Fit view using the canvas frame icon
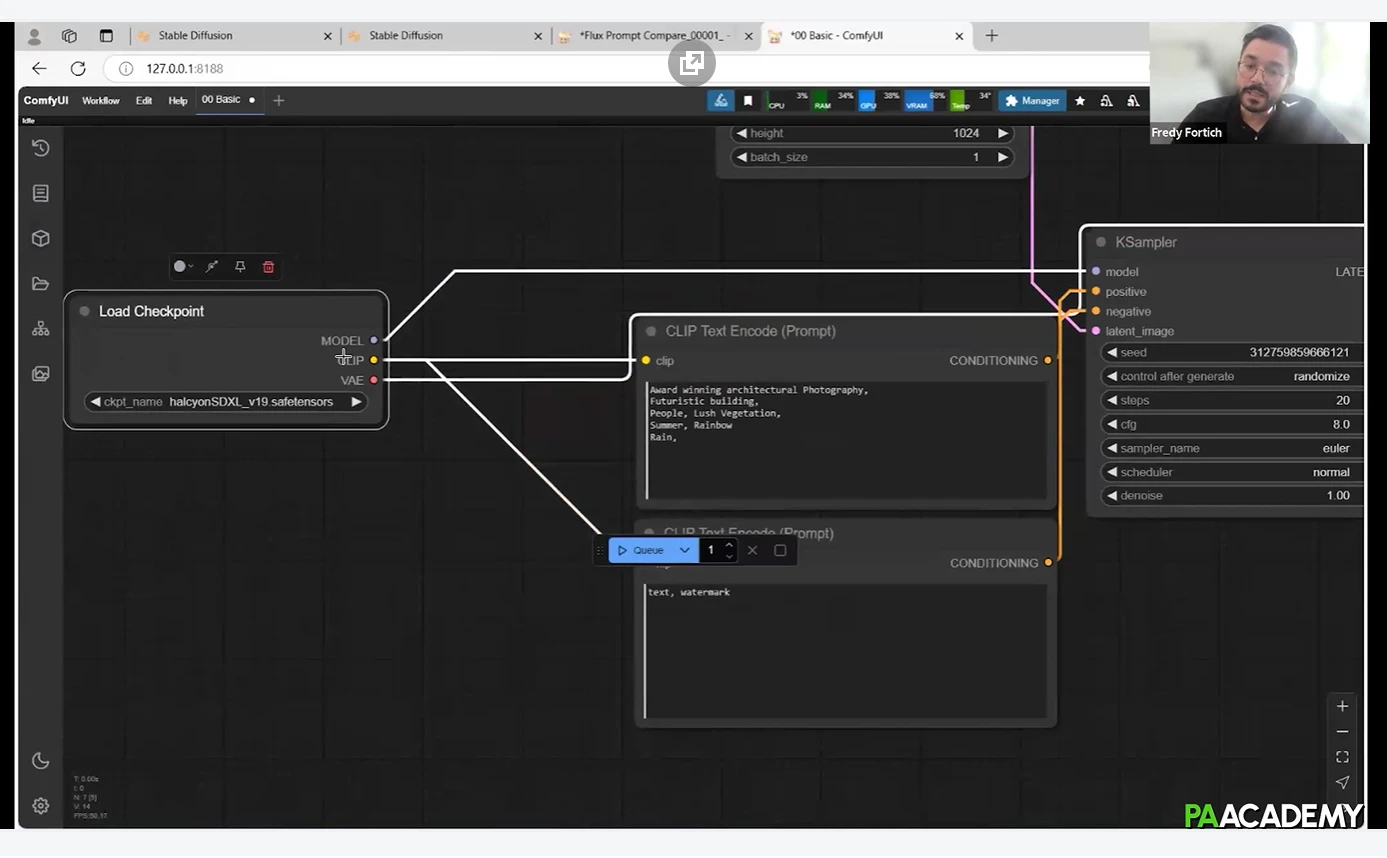 point(1343,757)
